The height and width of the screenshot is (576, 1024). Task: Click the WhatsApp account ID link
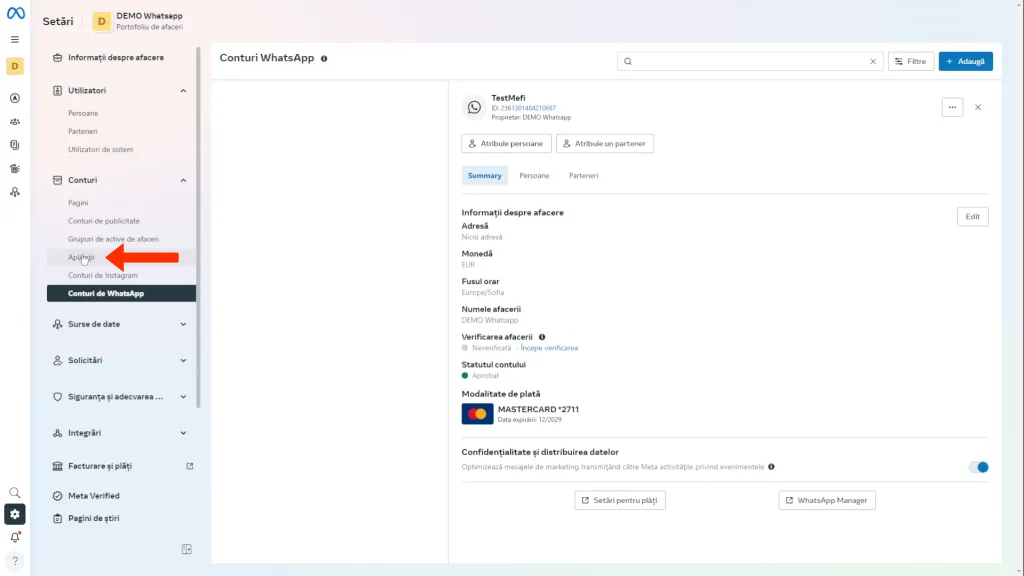(528, 108)
